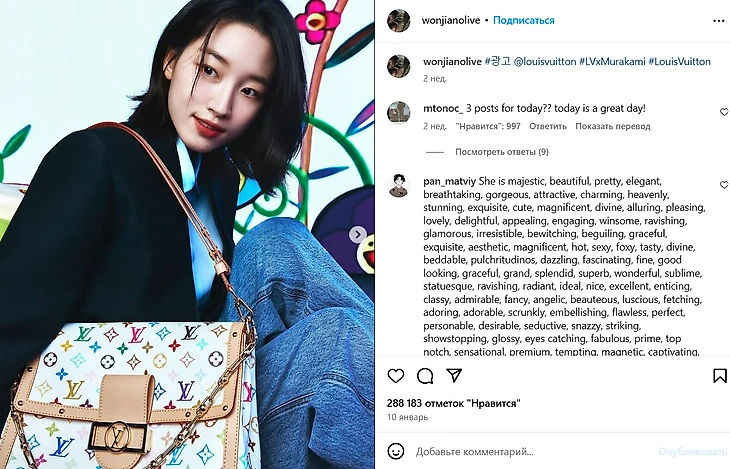Open the #LouisVuitton hashtag
The height and width of the screenshot is (469, 730).
coord(680,61)
